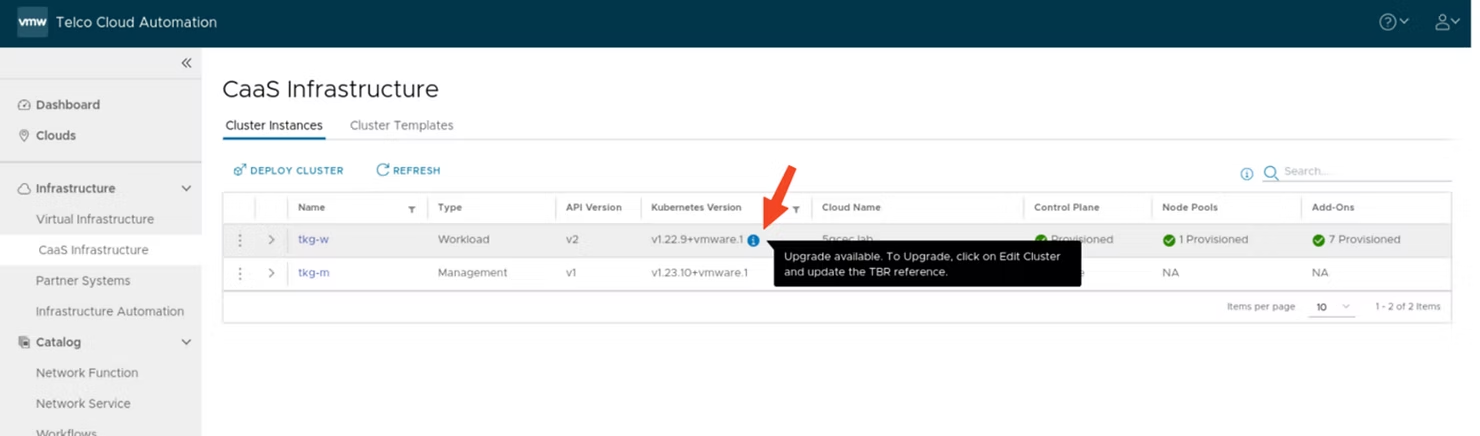Open the tkg-w cluster link
The image size is (1480, 436).
313,240
